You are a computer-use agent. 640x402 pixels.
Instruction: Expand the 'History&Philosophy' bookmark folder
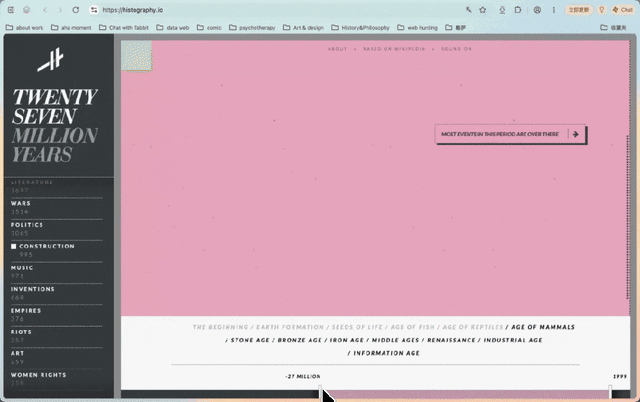point(360,27)
